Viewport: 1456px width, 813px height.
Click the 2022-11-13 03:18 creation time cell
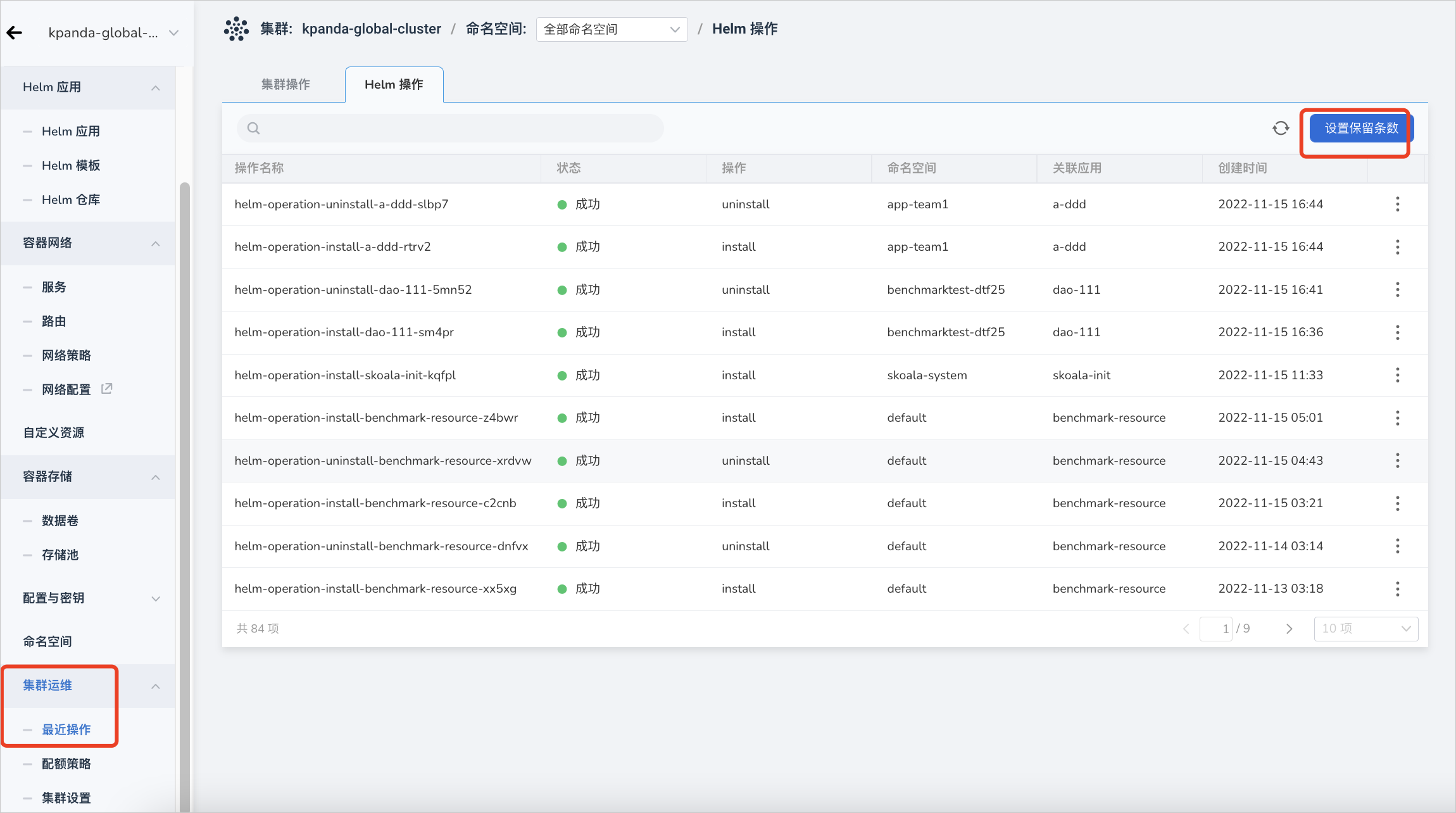coord(1271,589)
